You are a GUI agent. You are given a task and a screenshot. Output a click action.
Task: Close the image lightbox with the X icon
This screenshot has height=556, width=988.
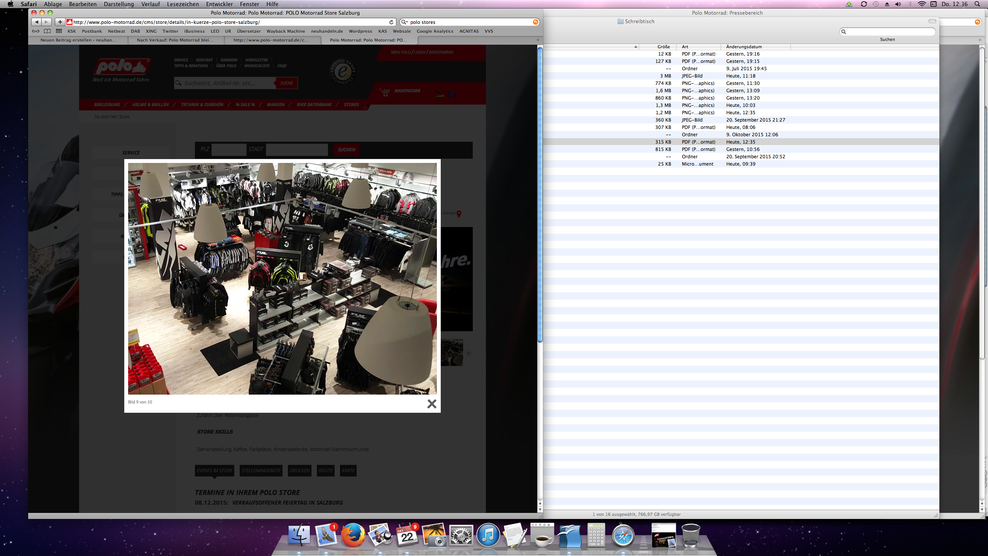pyautogui.click(x=432, y=404)
